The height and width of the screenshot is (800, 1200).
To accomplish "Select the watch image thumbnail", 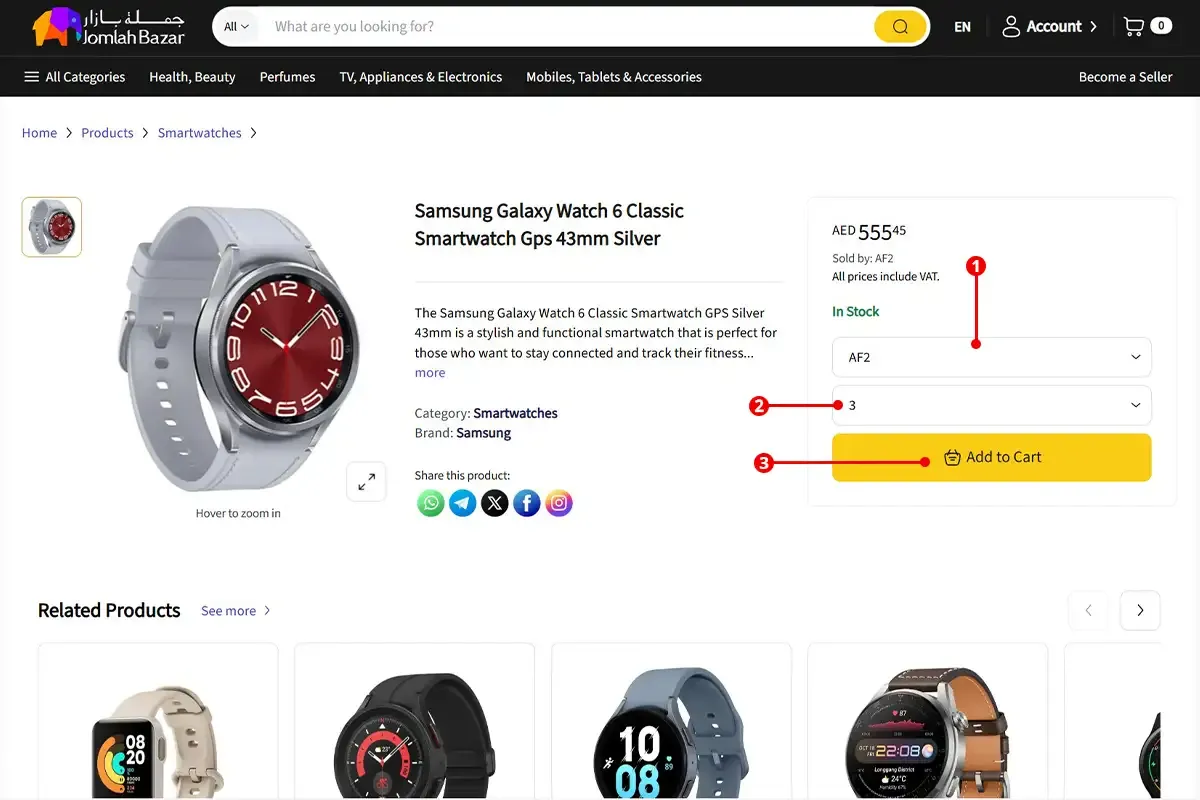I will click(x=52, y=227).
